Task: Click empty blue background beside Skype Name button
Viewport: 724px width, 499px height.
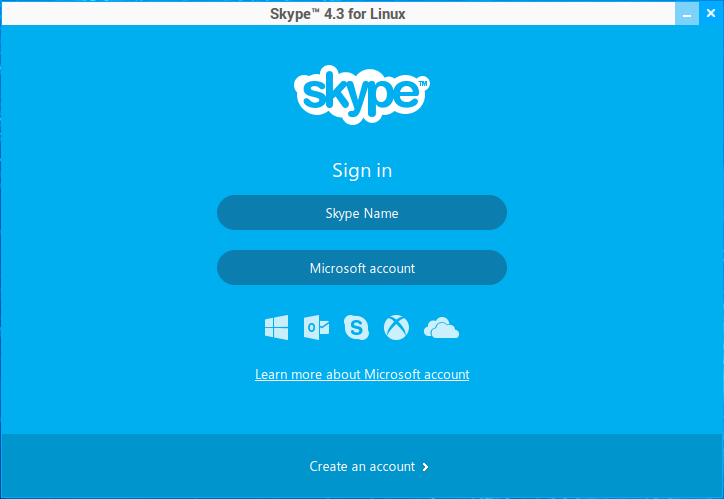Action: pyautogui.click(x=600, y=212)
